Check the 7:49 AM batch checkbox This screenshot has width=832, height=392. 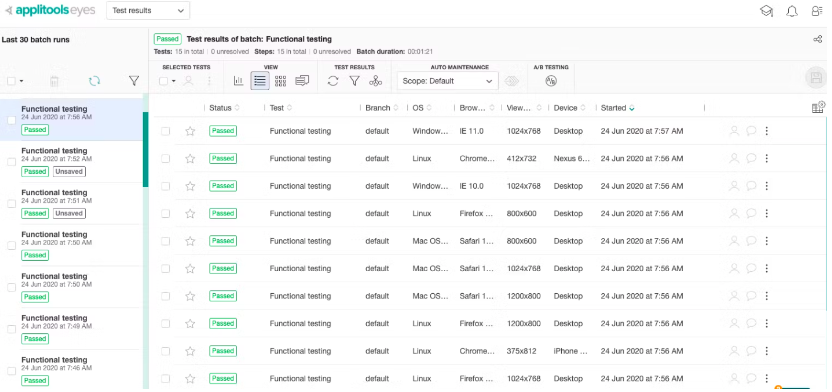[11, 329]
